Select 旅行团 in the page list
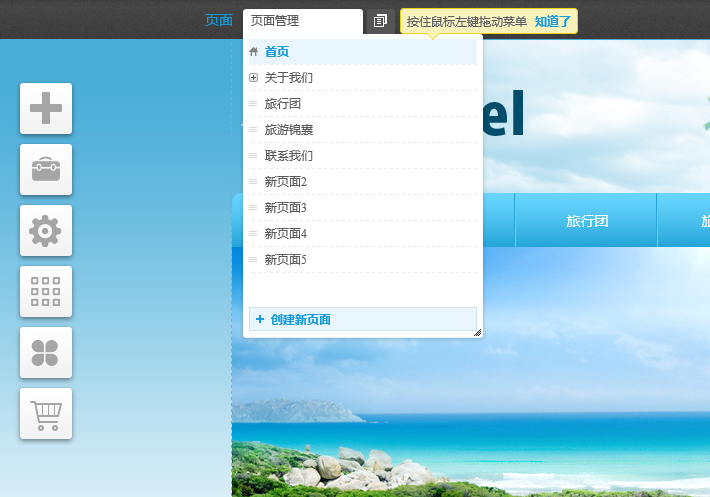710x497 pixels. coord(283,104)
